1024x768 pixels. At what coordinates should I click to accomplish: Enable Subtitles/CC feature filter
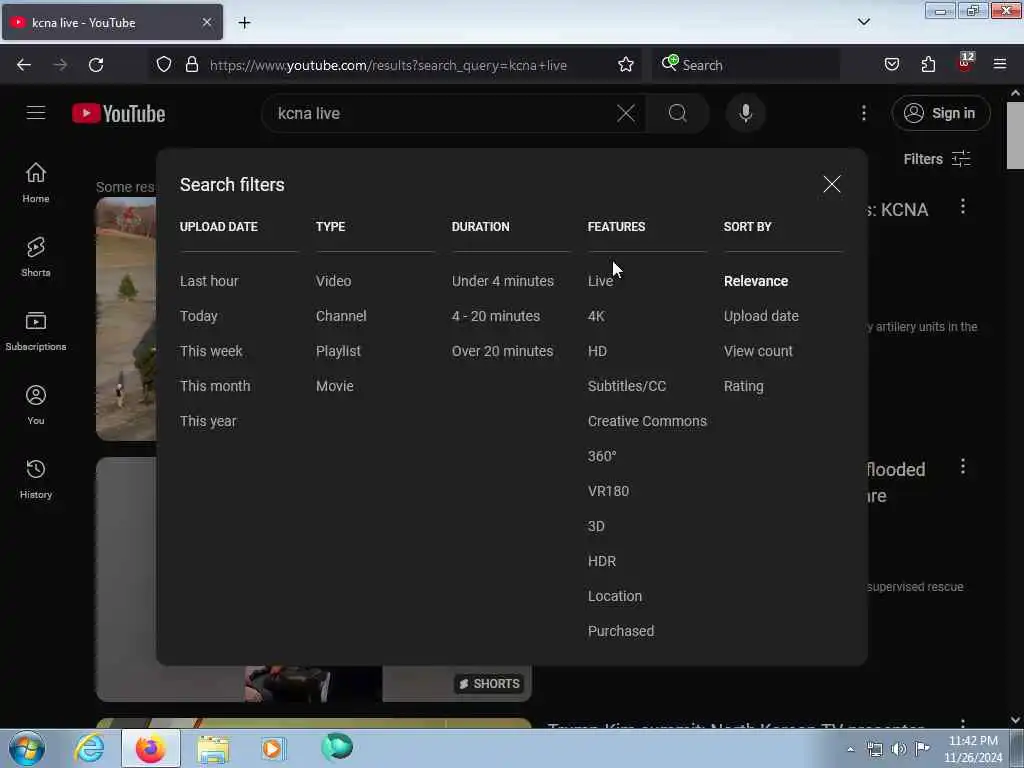tap(626, 386)
